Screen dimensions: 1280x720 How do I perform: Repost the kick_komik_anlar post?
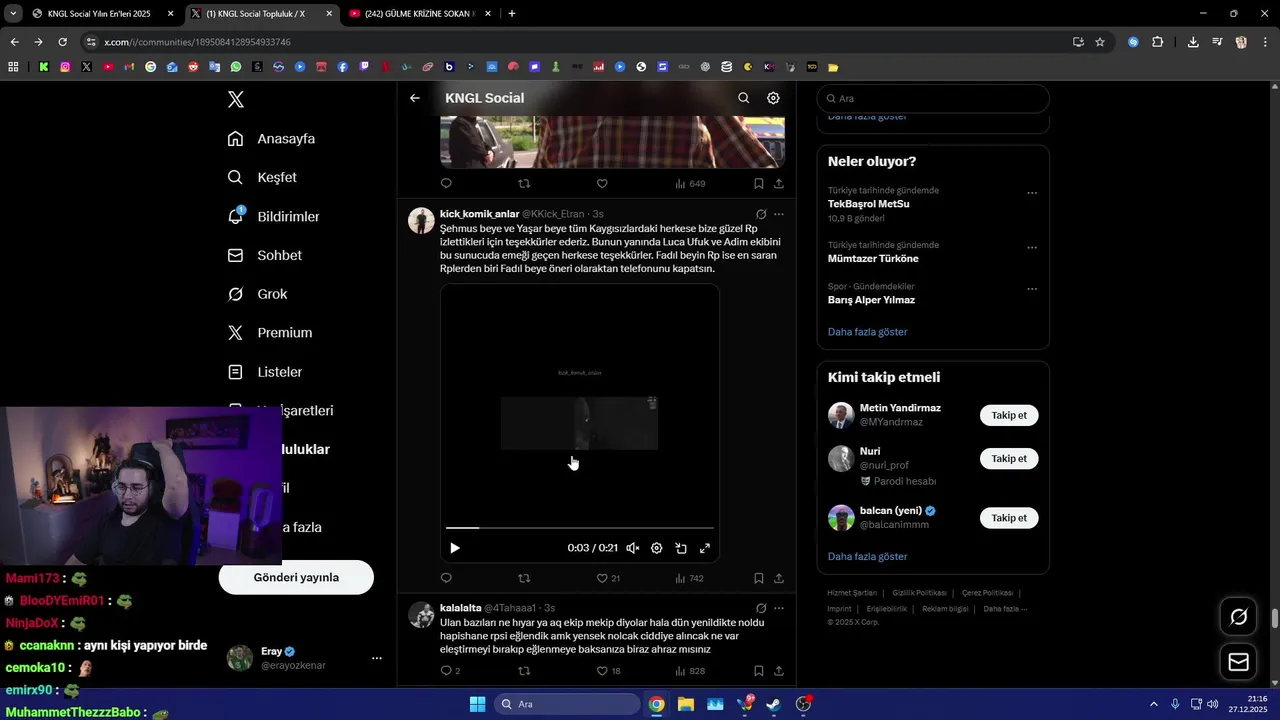(524, 578)
